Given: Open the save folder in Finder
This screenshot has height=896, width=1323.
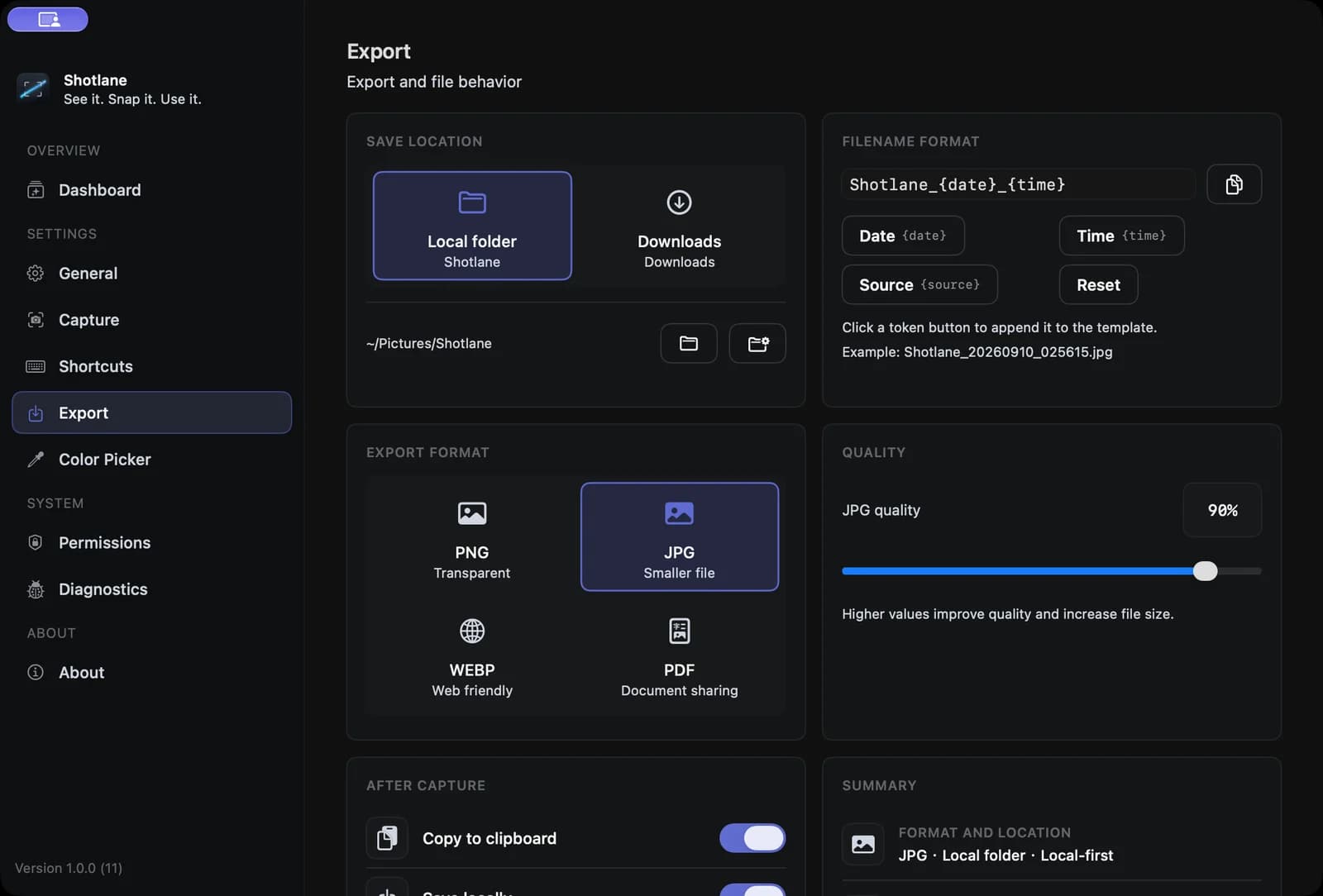Looking at the screenshot, I should pyautogui.click(x=689, y=343).
